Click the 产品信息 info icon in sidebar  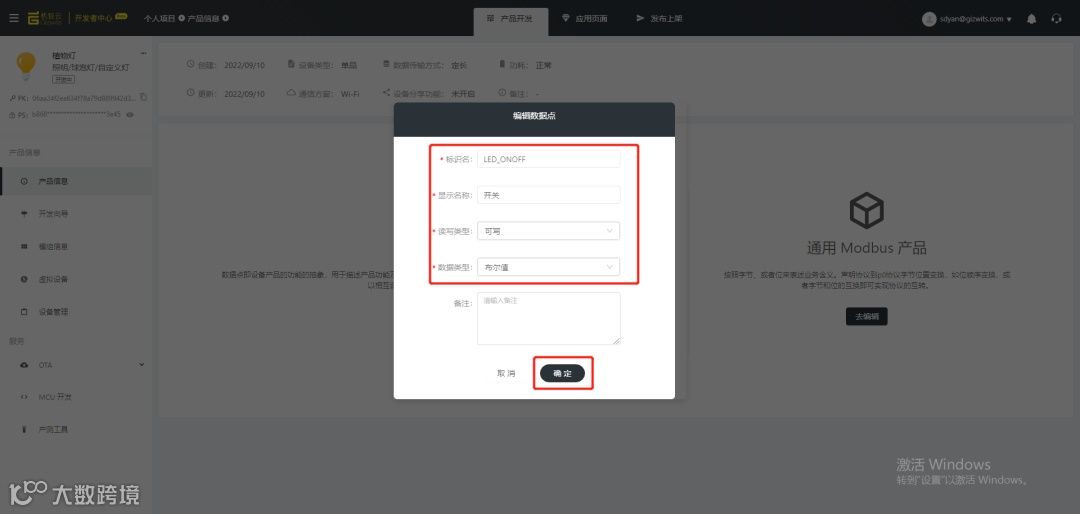(x=24, y=181)
